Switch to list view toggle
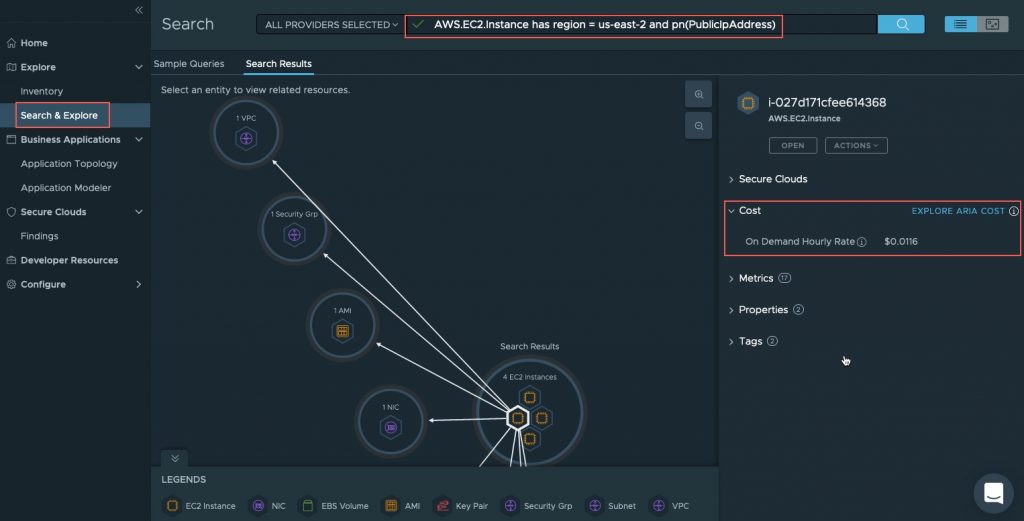This screenshot has width=1024, height=521. (961, 24)
